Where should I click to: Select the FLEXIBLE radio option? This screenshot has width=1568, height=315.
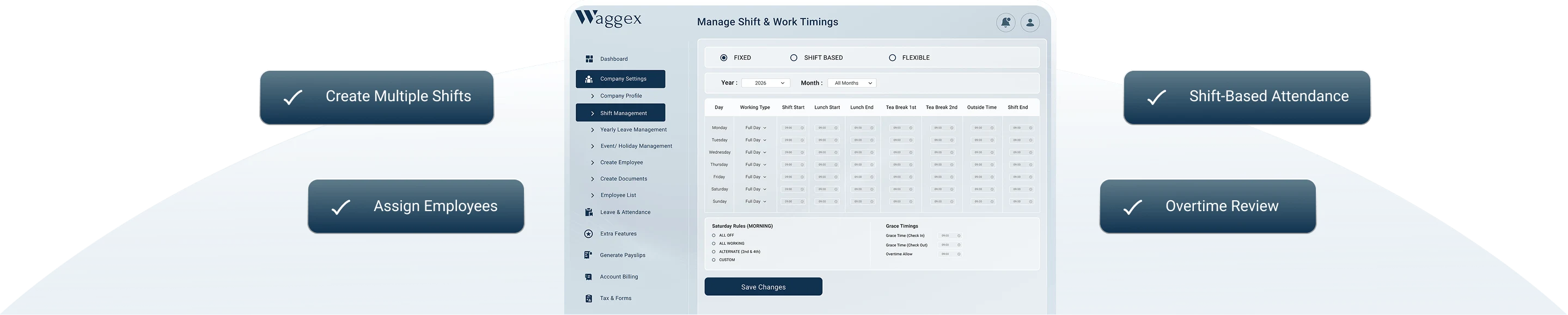[x=892, y=58]
